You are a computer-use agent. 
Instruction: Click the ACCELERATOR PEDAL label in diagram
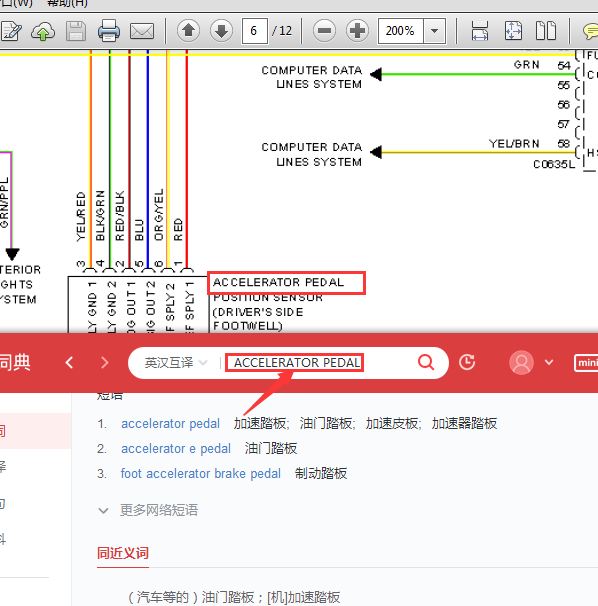point(278,282)
